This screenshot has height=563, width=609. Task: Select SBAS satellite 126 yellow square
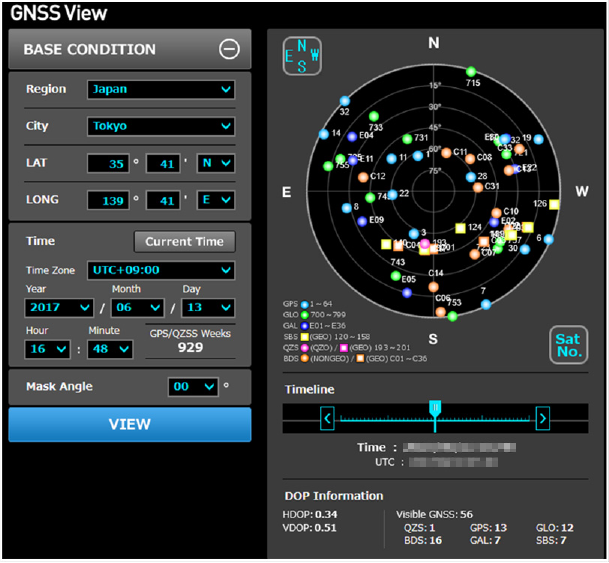554,204
